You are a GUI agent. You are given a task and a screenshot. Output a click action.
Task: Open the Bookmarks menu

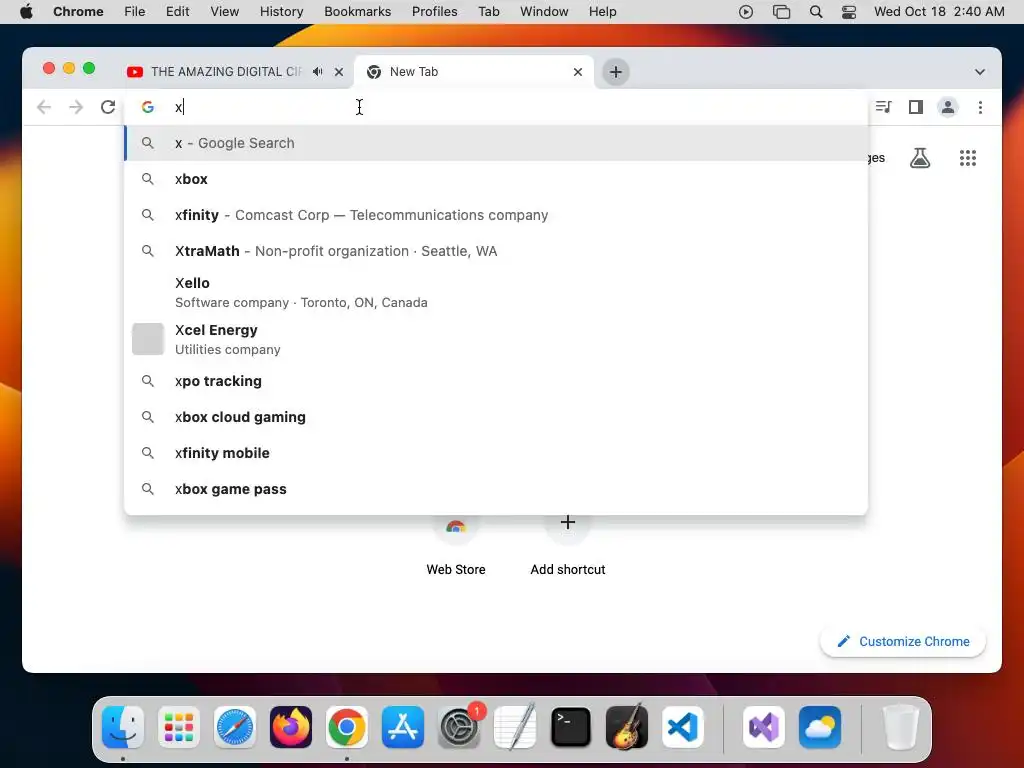(x=357, y=12)
